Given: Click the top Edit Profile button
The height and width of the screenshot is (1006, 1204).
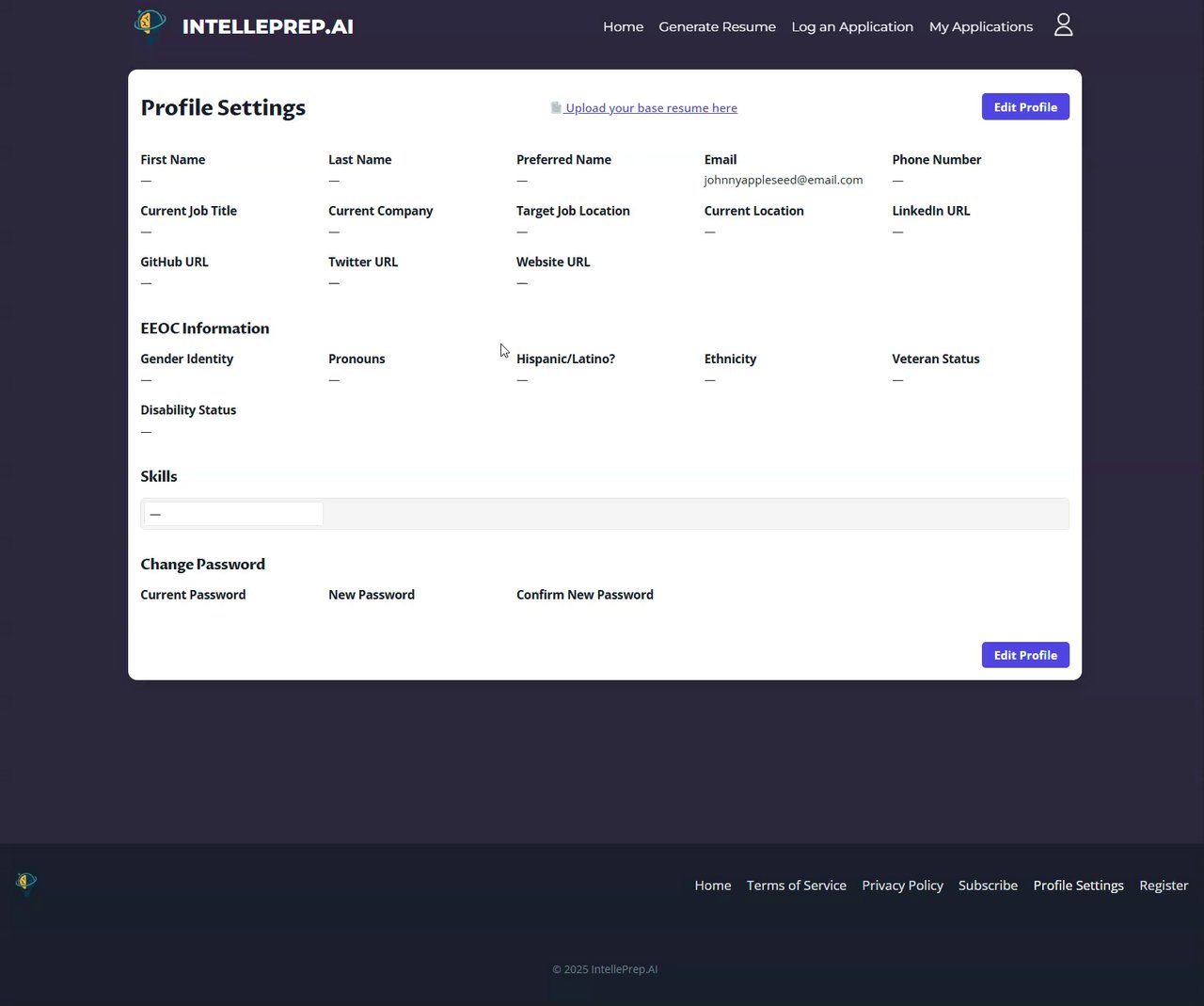Looking at the screenshot, I should coord(1025,106).
